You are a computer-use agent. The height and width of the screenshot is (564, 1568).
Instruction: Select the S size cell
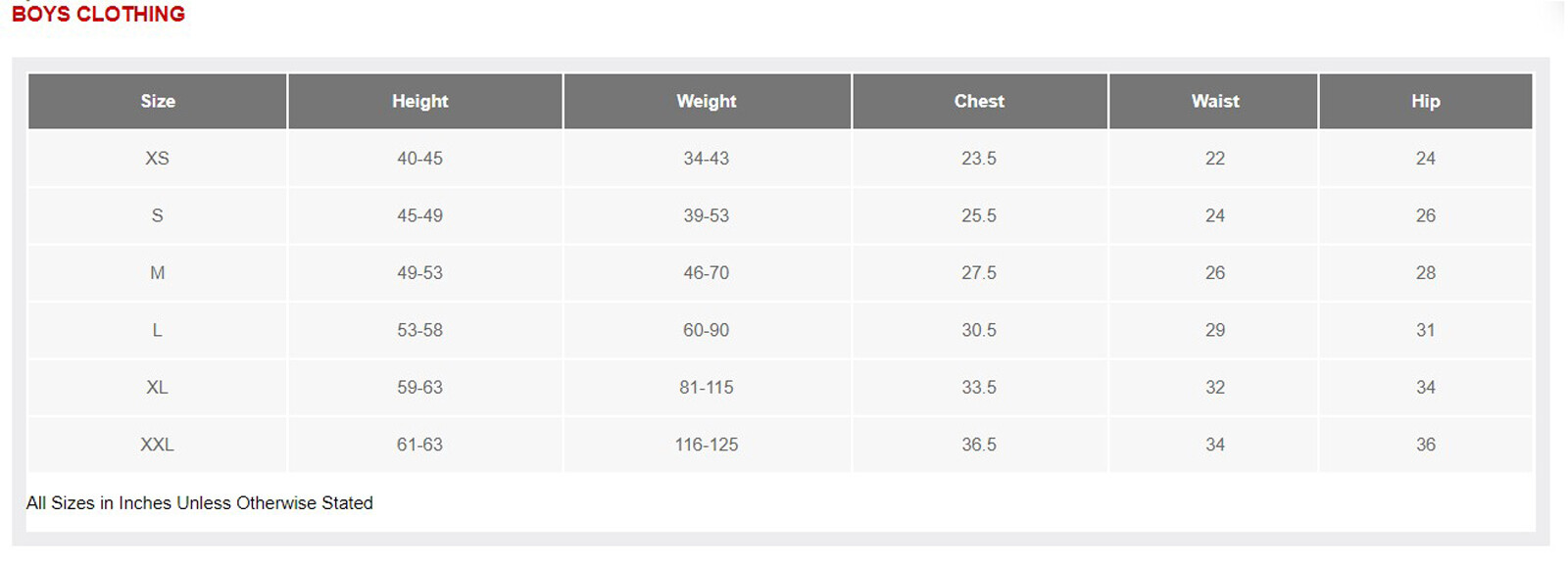pos(157,215)
